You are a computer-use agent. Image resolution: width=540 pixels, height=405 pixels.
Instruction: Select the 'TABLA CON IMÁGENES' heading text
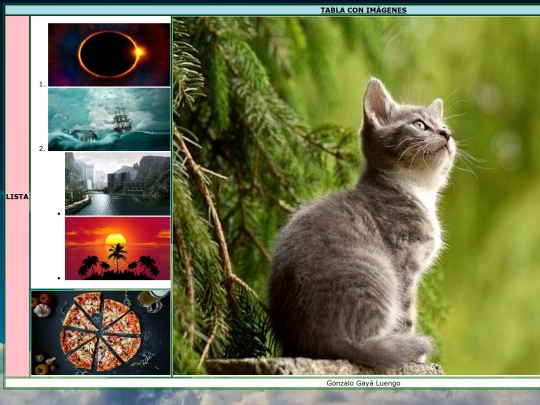(x=363, y=10)
